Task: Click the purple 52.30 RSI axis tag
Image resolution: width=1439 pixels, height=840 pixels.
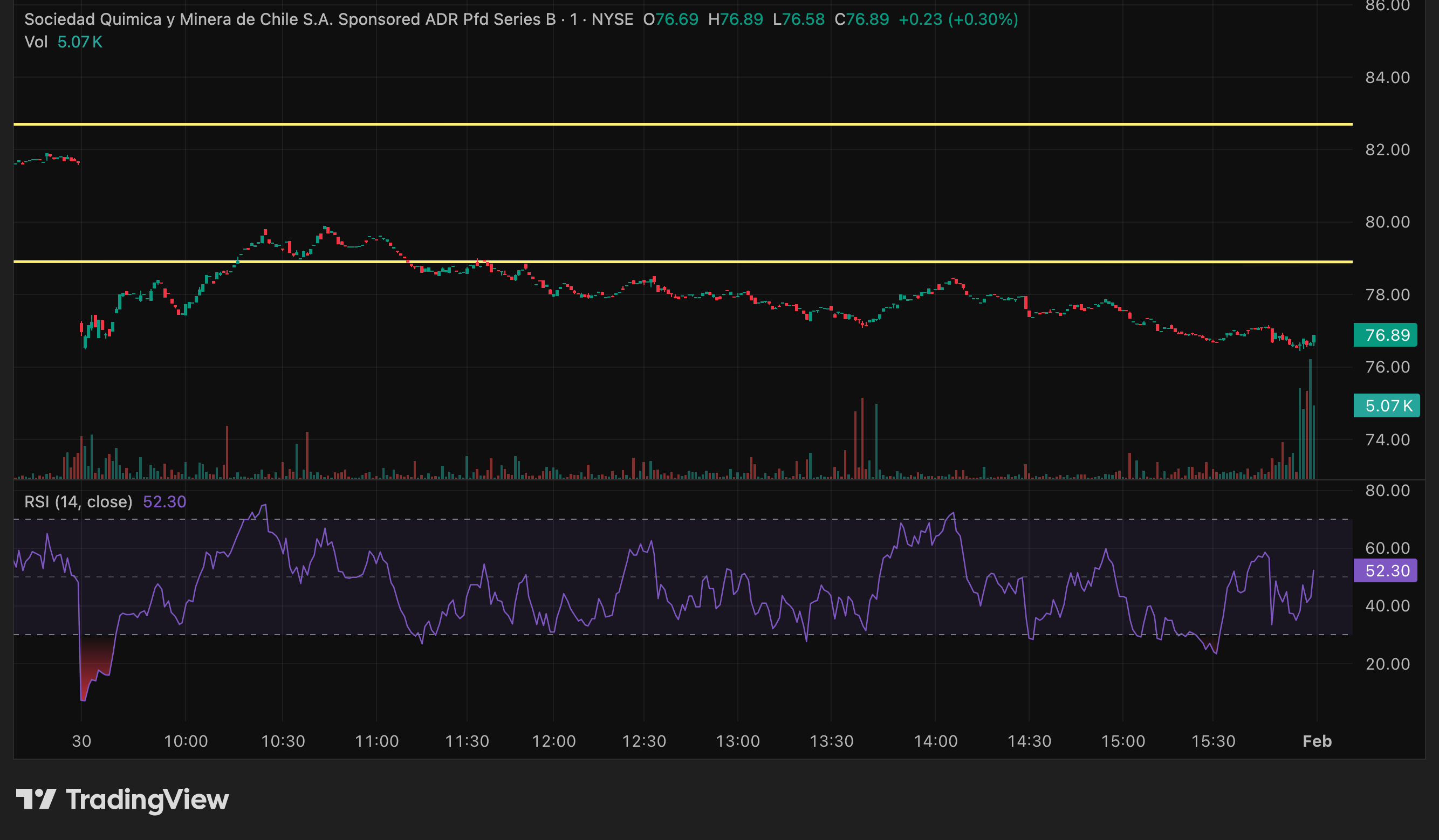Action: coord(1387,570)
